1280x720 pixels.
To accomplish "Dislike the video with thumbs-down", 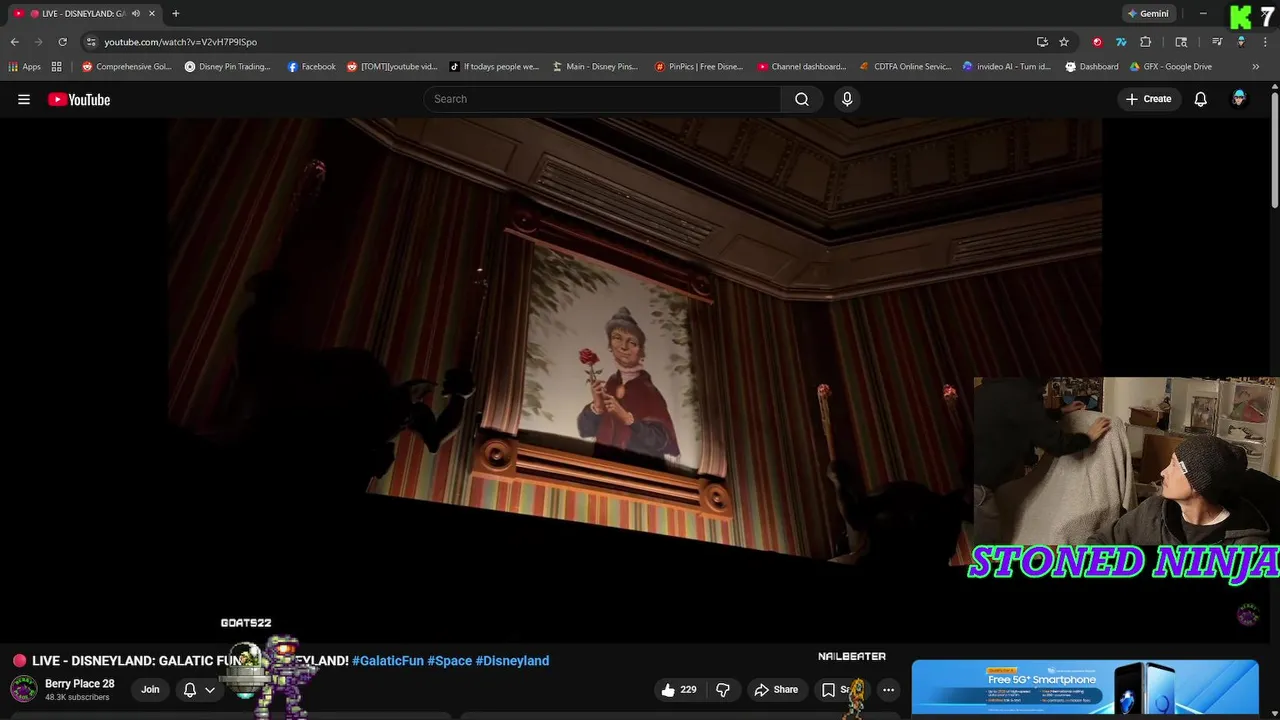I will click(723, 690).
